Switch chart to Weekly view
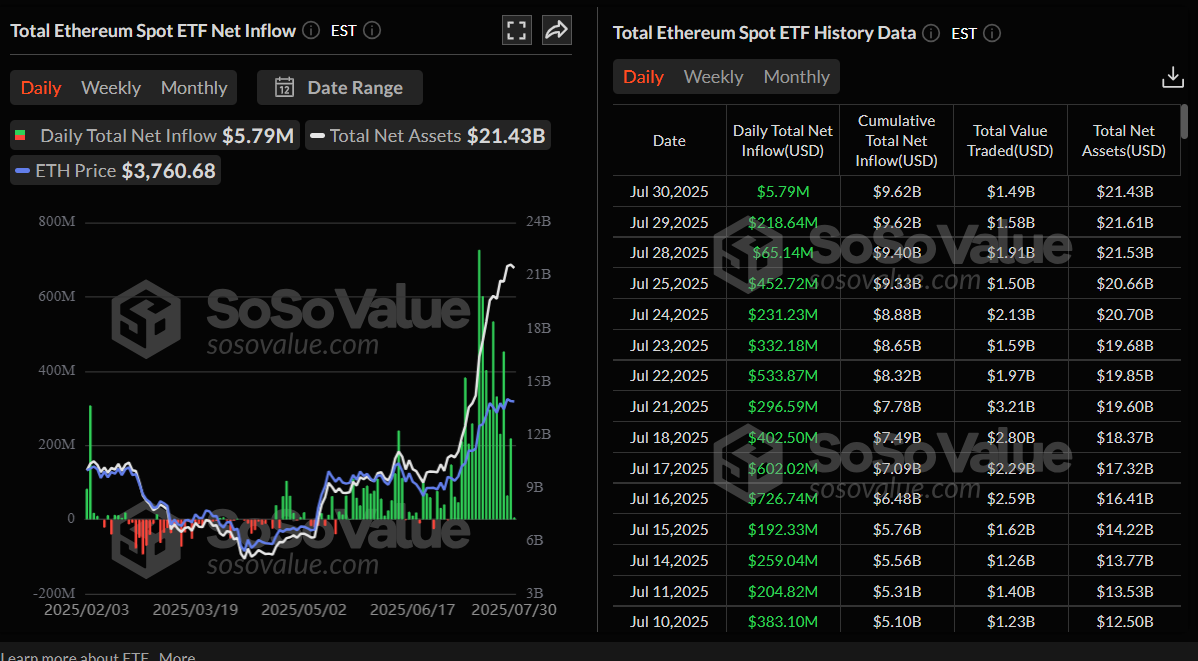The image size is (1198, 661). [x=110, y=87]
